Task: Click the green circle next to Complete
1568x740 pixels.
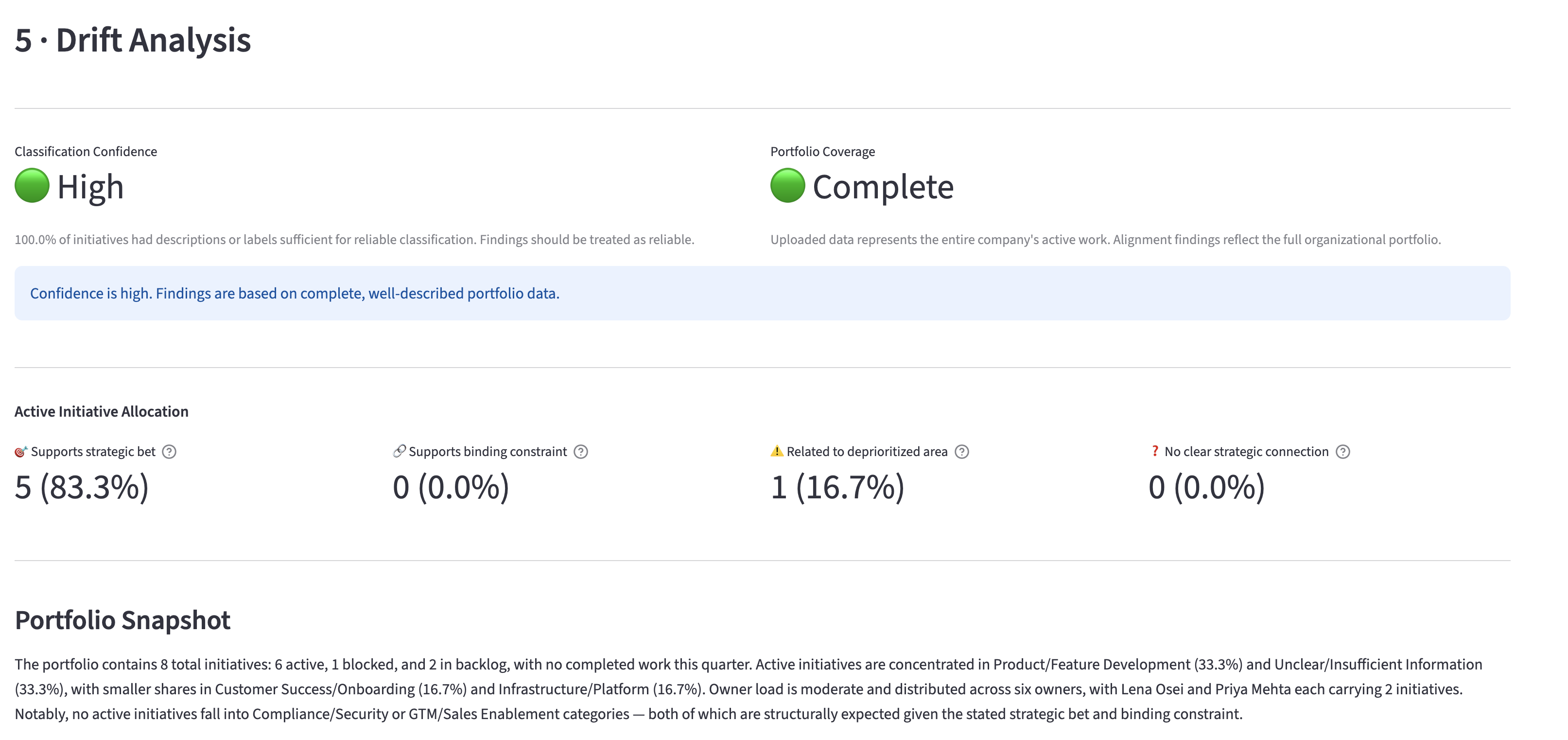Action: pyautogui.click(x=788, y=185)
